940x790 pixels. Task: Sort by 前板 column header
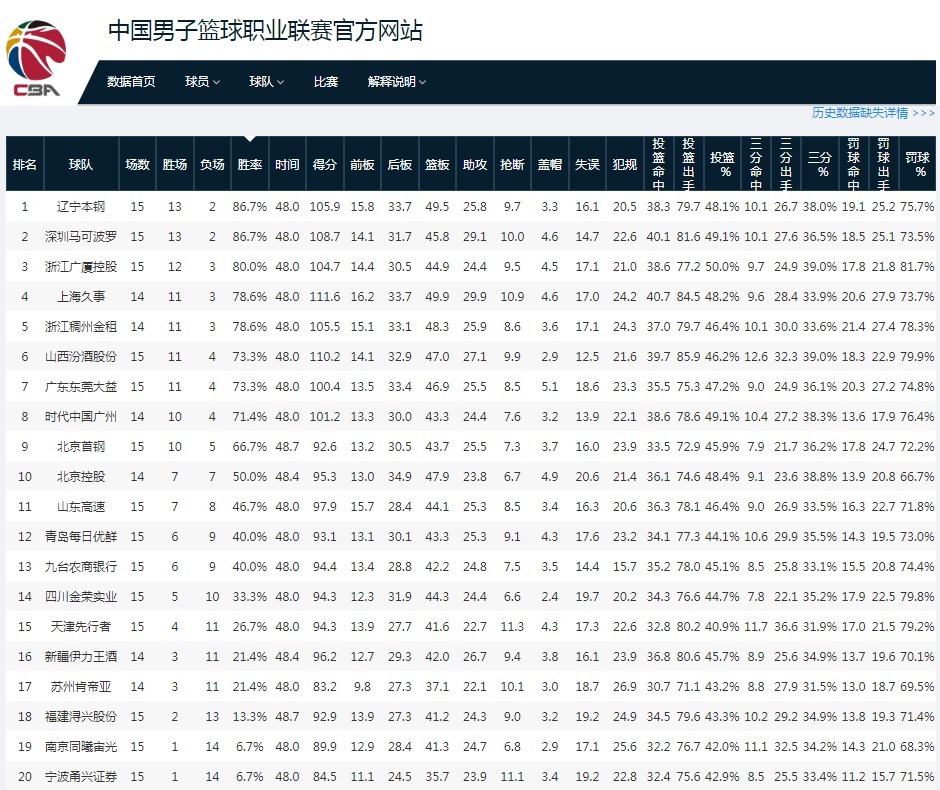362,164
